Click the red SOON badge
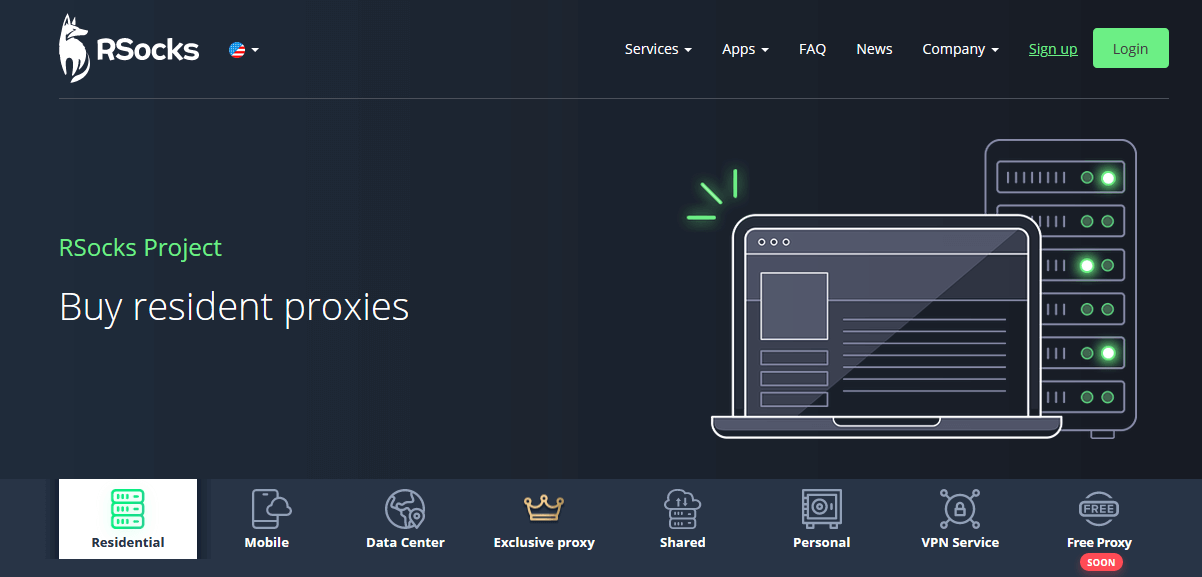 1100,562
